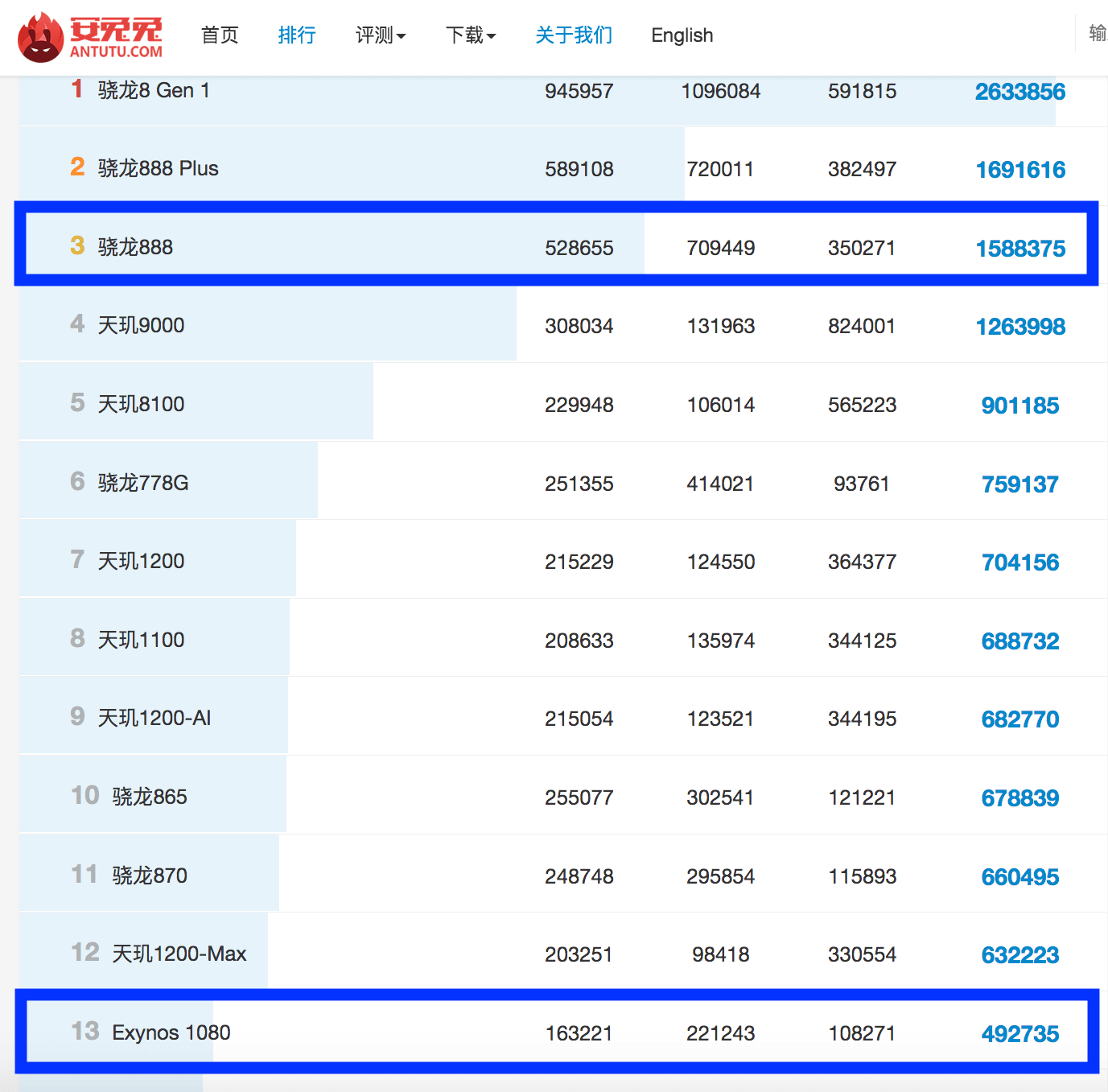Click value 108271 for Exynos 1080
This screenshot has width=1108, height=1092.
(863, 1033)
